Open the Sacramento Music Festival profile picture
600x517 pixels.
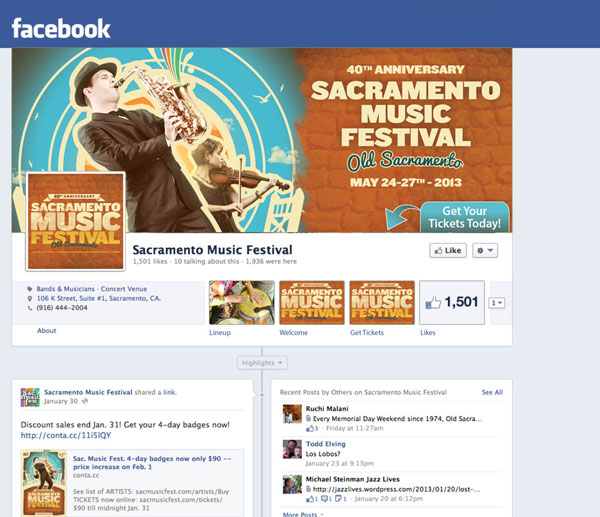pyautogui.click(x=75, y=222)
